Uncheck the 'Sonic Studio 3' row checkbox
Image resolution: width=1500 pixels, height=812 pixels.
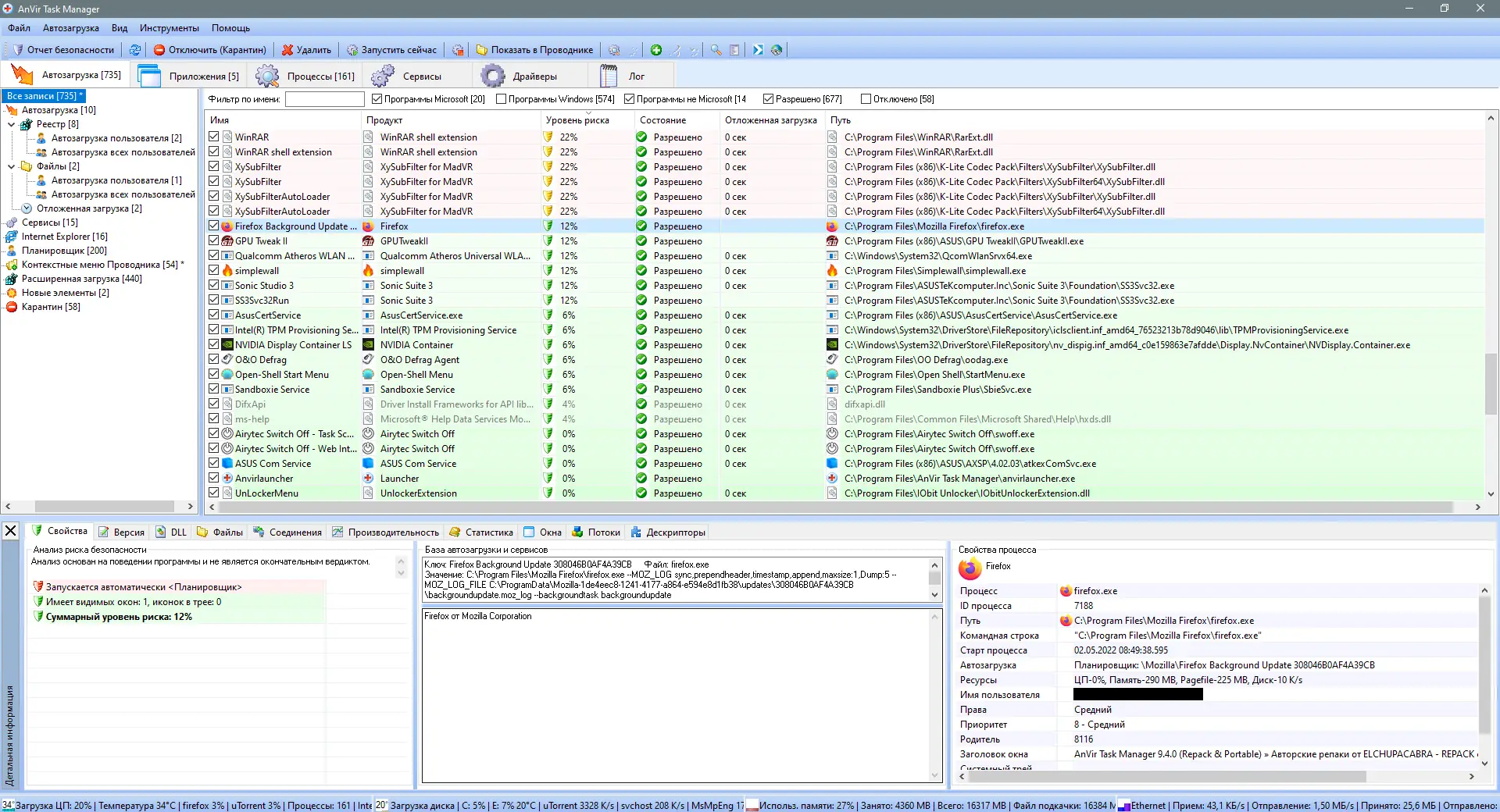pos(213,286)
